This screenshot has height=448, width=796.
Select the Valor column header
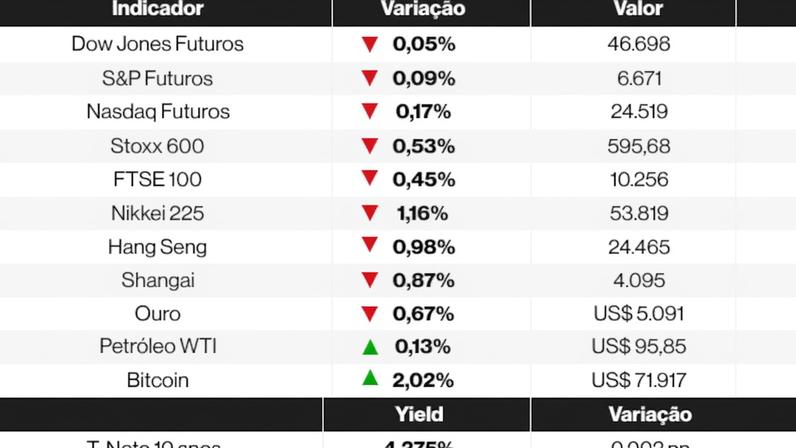pyautogui.click(x=639, y=10)
